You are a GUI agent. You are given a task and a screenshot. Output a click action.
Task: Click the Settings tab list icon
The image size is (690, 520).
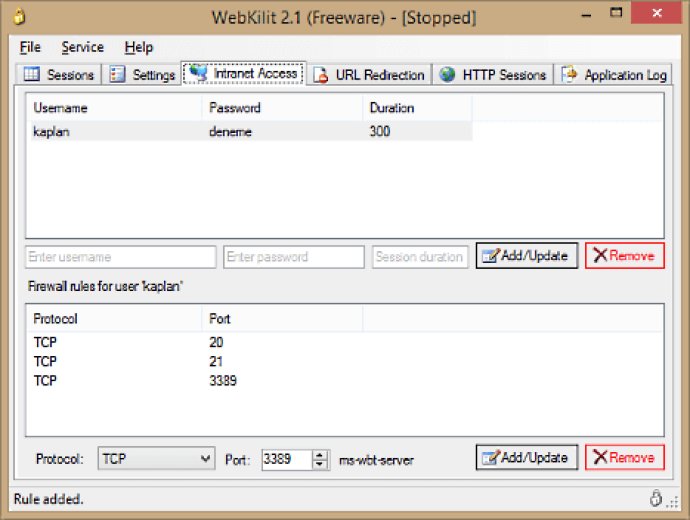[117, 74]
